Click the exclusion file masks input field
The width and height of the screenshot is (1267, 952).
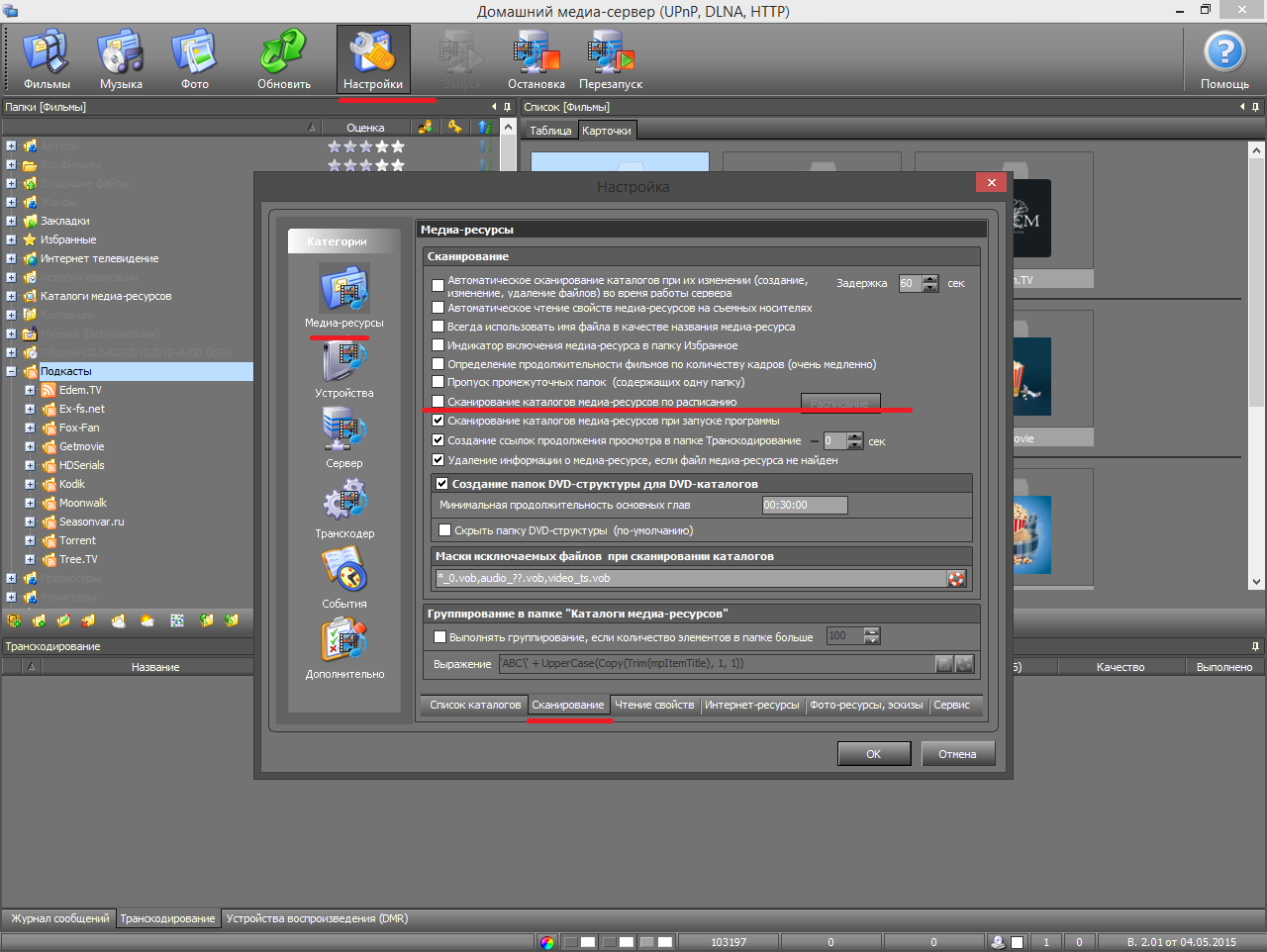[x=690, y=579]
